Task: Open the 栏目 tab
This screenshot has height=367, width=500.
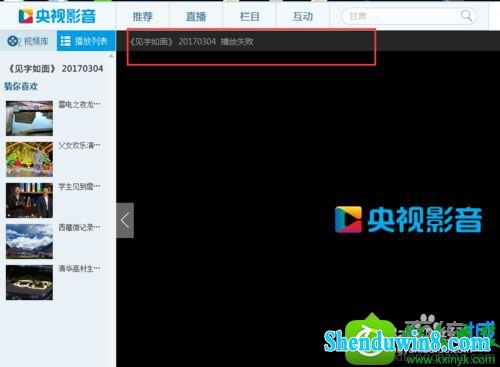Action: [249, 16]
